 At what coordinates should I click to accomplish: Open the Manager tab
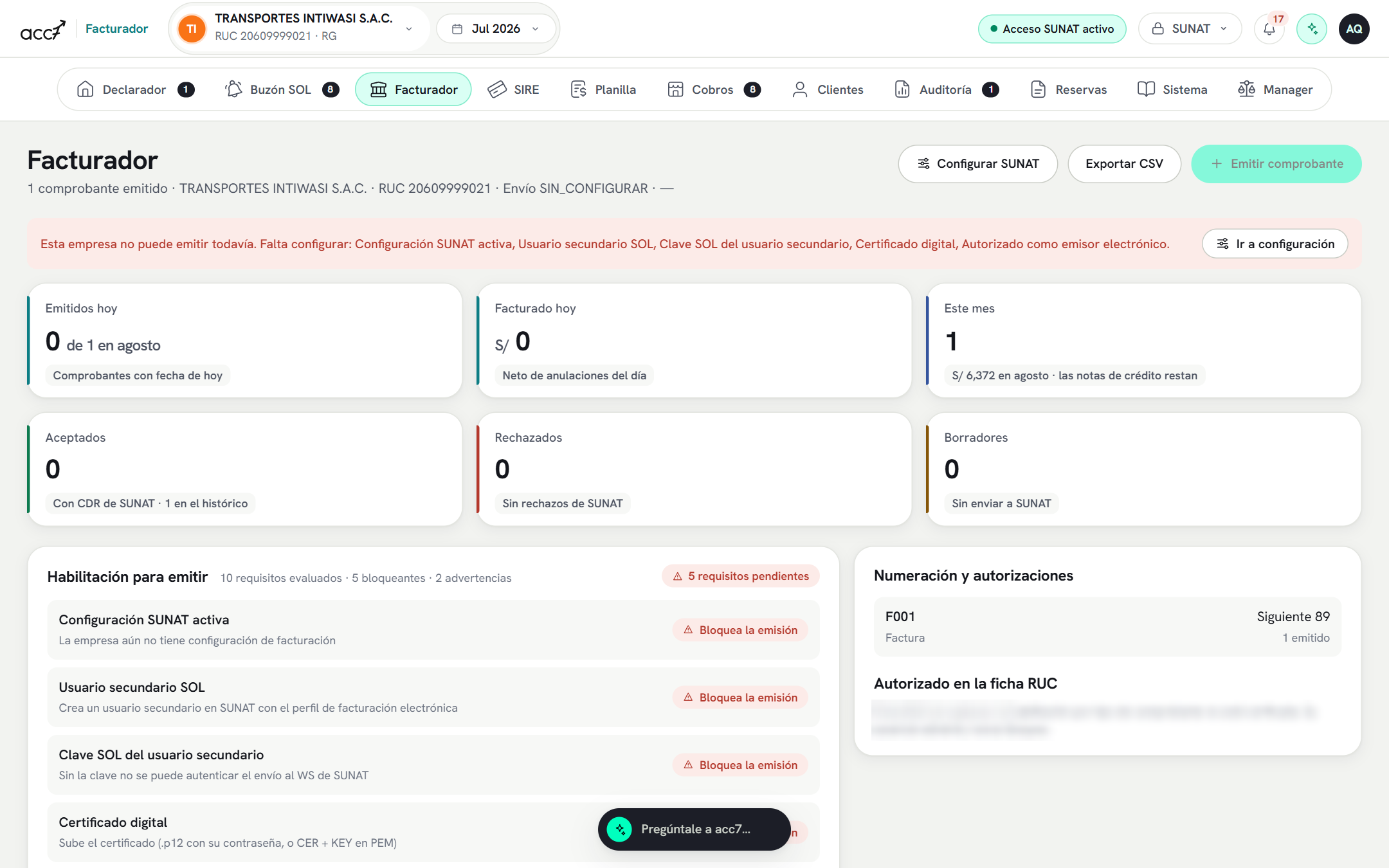[x=1275, y=89]
